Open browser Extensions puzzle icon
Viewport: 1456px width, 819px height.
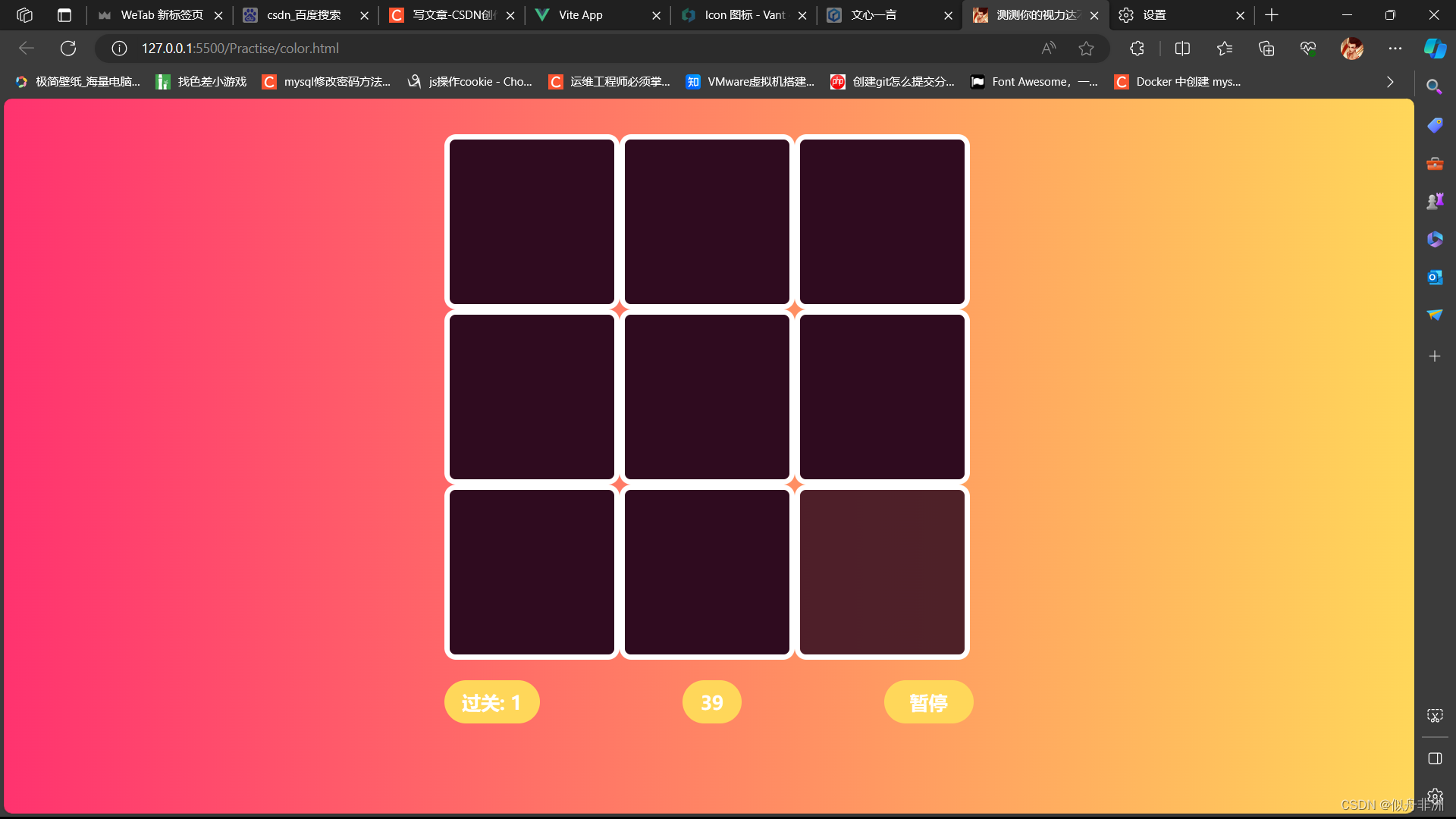tap(1137, 49)
